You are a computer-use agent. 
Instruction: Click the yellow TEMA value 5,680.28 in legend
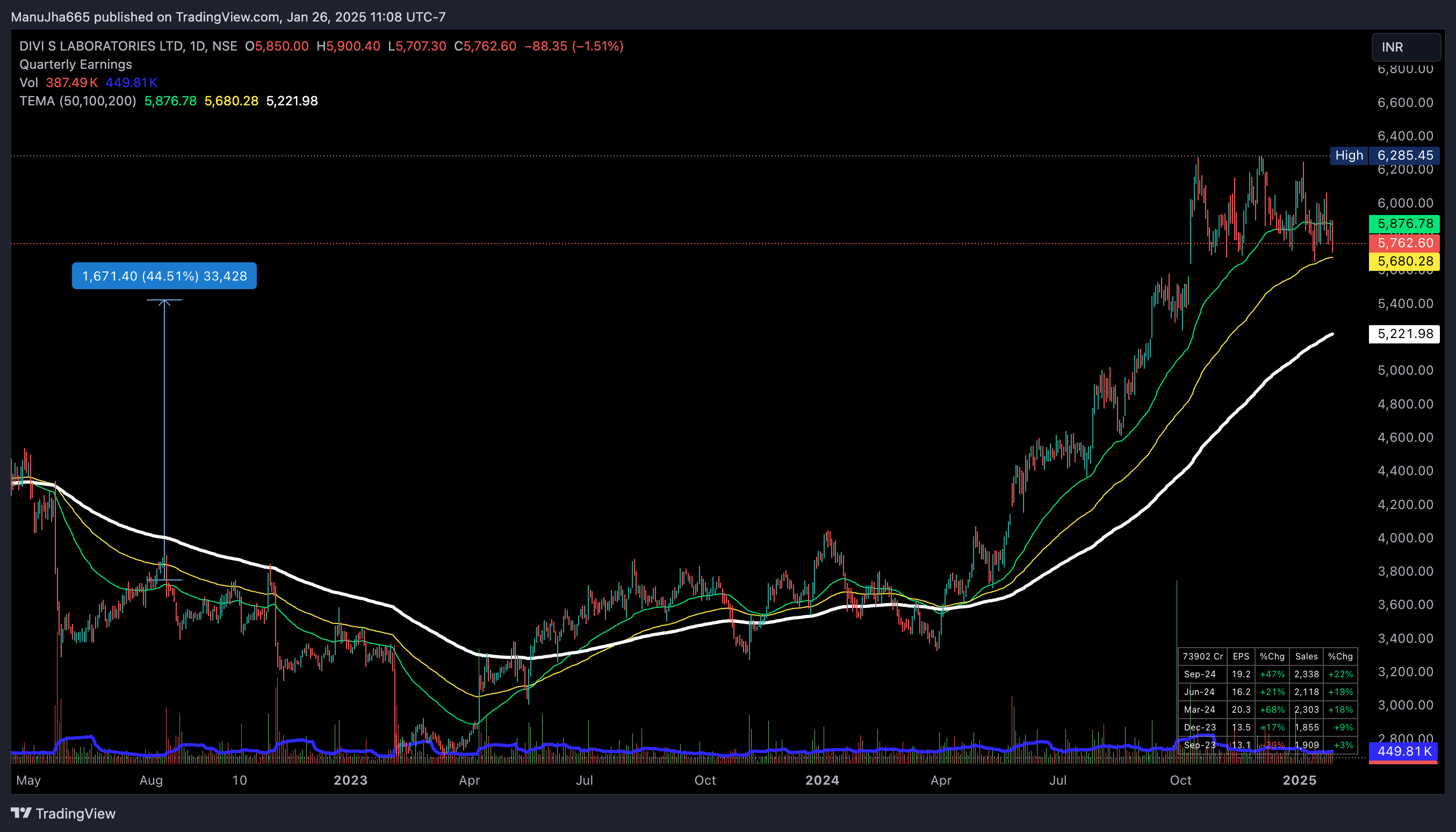click(232, 101)
